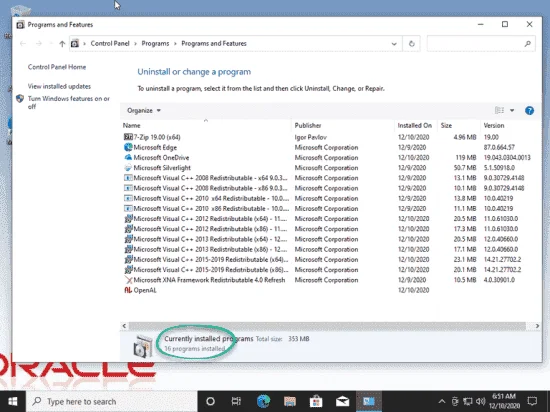Refresh the Programs and Features view
Image resolution: width=550 pixels, height=412 pixels.
(x=411, y=43)
